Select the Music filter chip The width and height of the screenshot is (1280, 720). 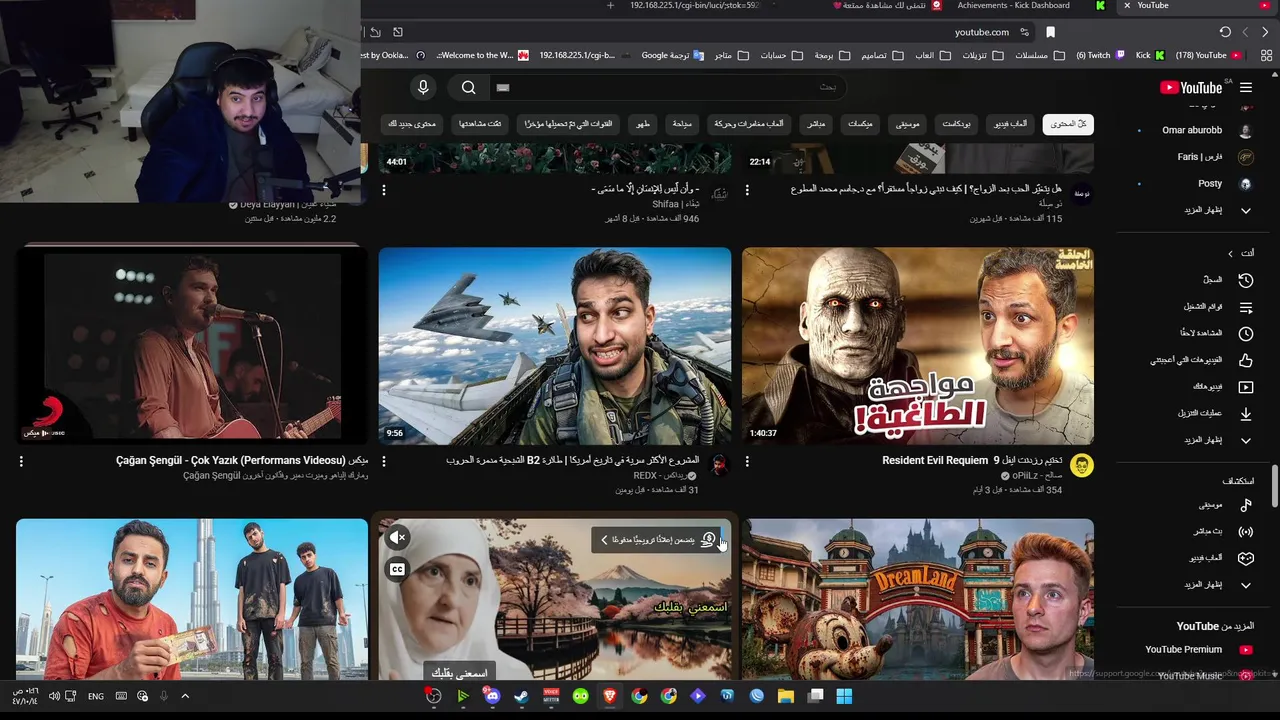pos(907,124)
